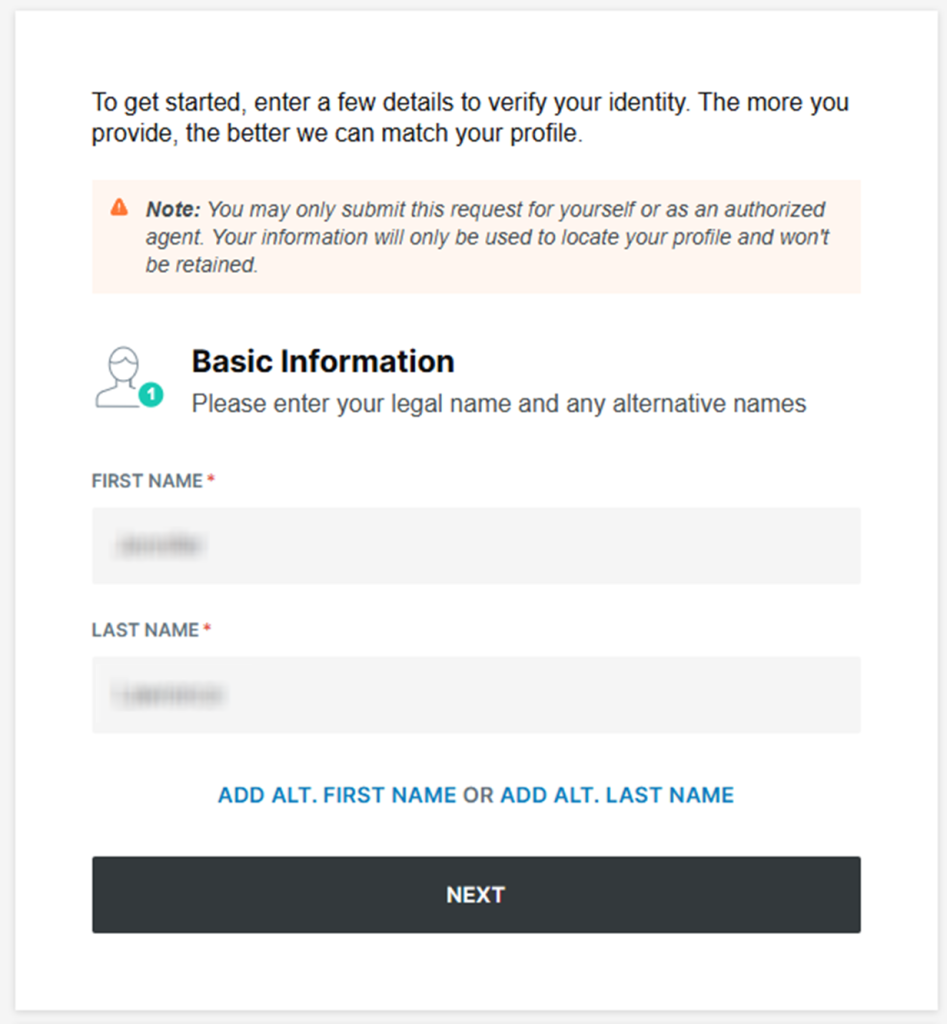Click the red asterisk beside LAST NAME

tap(206, 627)
